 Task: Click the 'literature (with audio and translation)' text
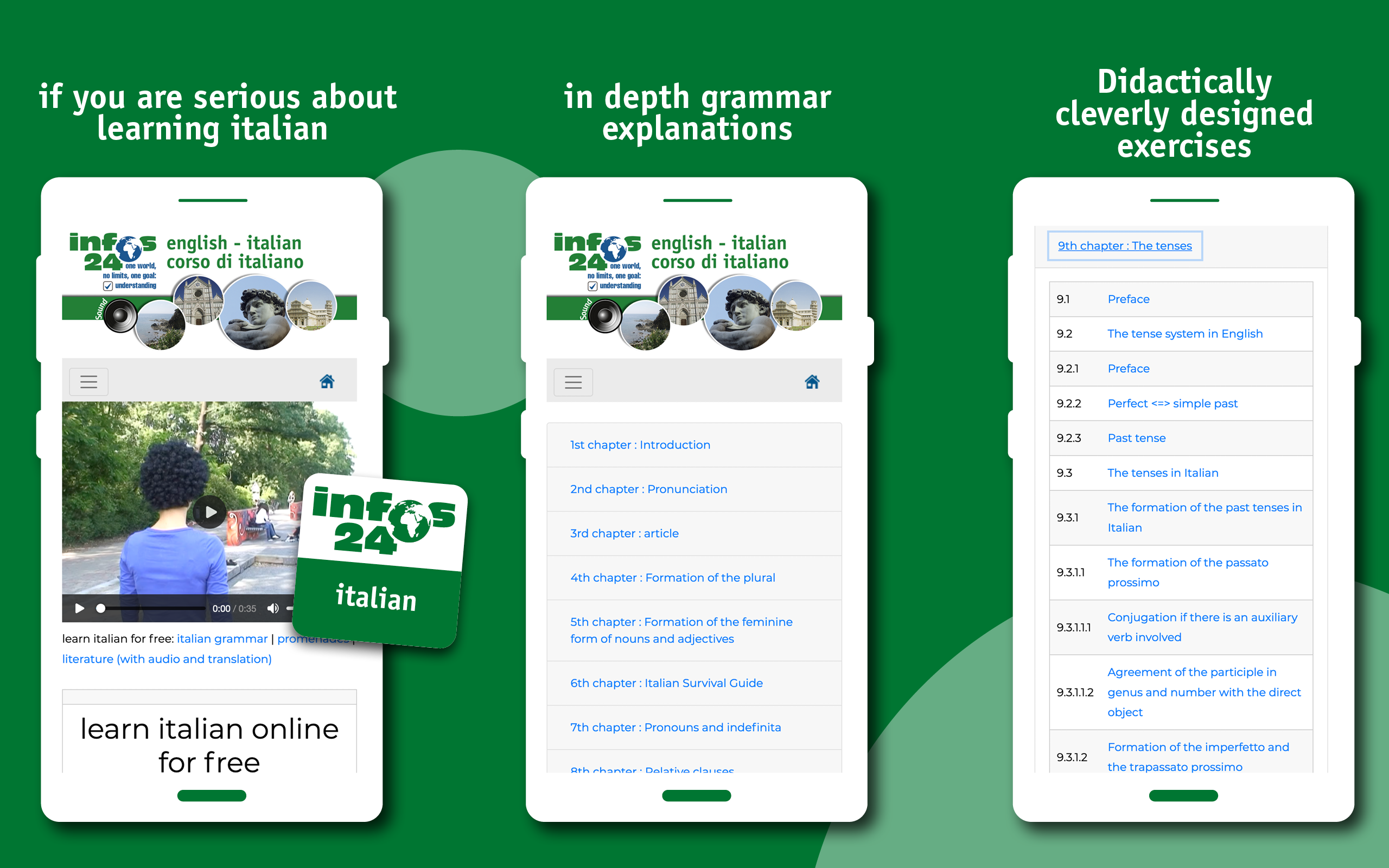pos(167,659)
